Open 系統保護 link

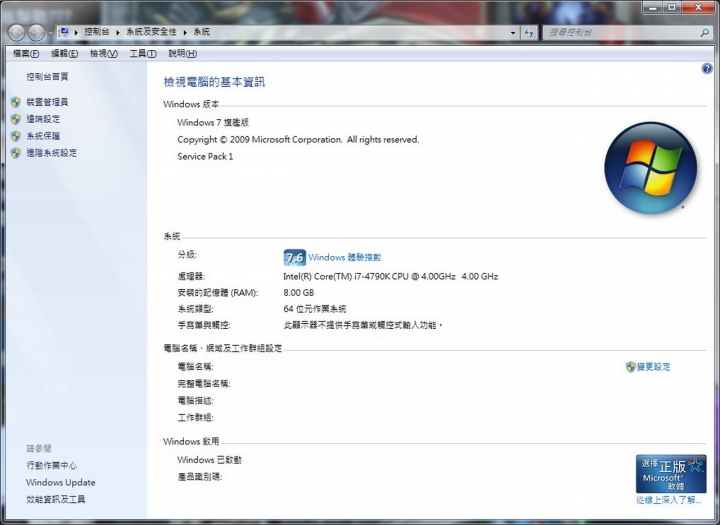click(43, 136)
